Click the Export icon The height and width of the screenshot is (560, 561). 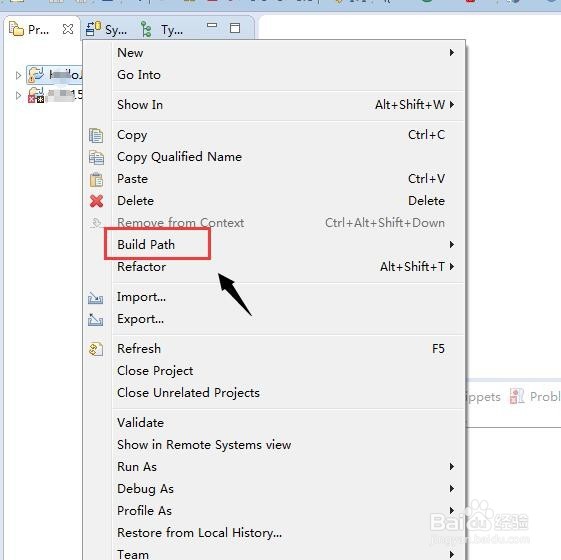click(96, 320)
